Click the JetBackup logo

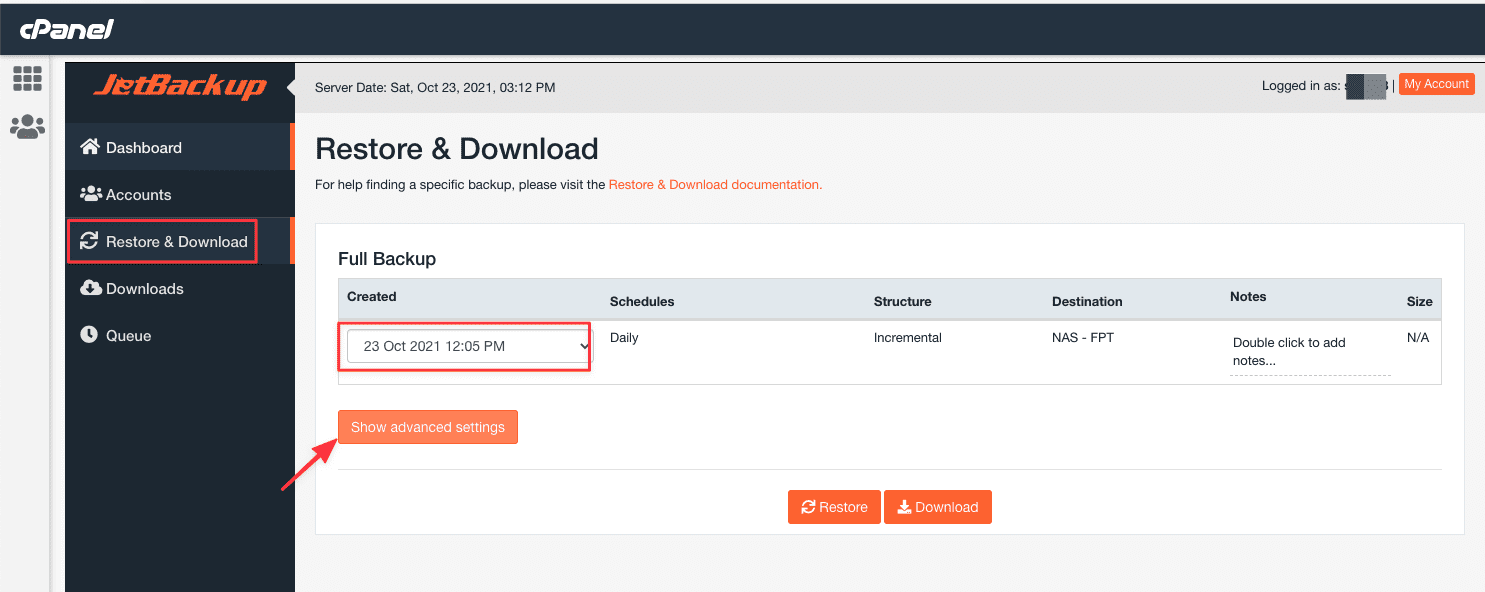tap(179, 87)
